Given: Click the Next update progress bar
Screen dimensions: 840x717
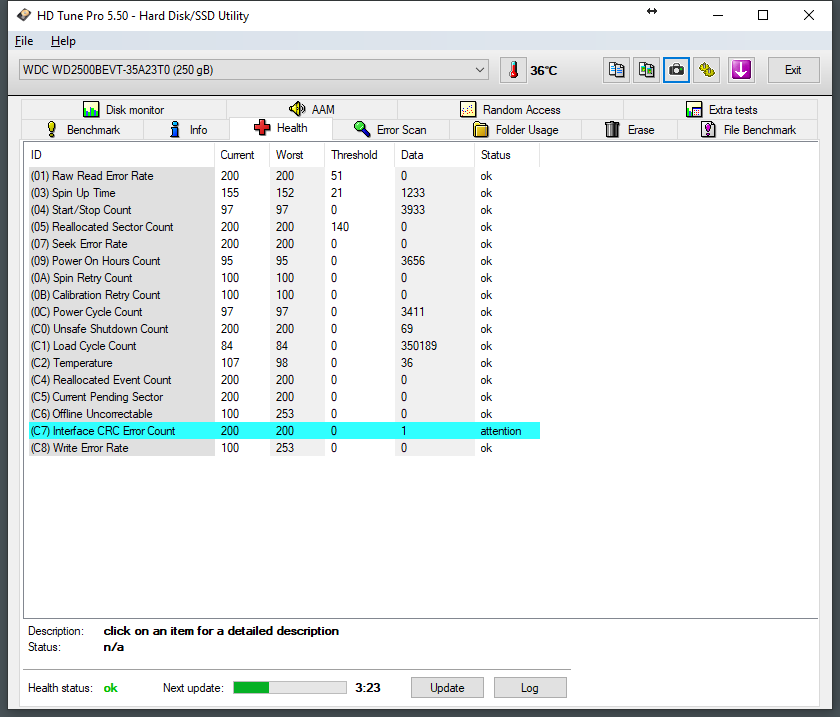Looking at the screenshot, I should point(290,688).
